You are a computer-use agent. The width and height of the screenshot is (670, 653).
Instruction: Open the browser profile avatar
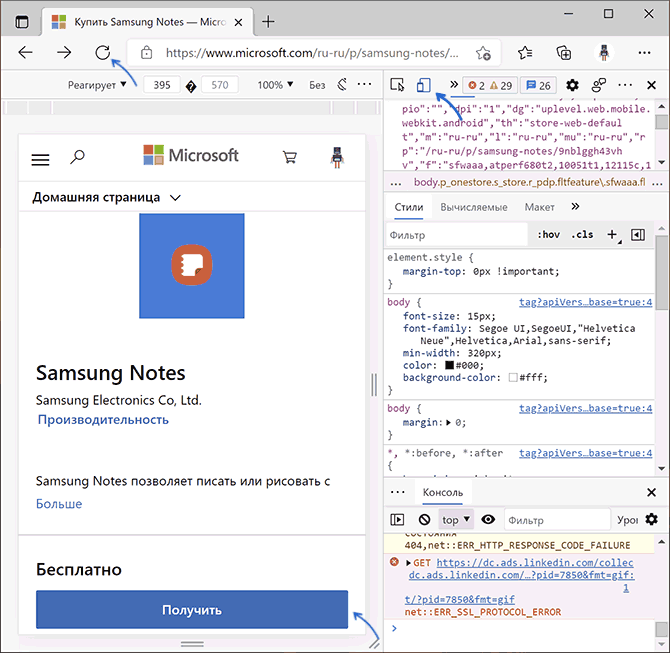[x=604, y=53]
